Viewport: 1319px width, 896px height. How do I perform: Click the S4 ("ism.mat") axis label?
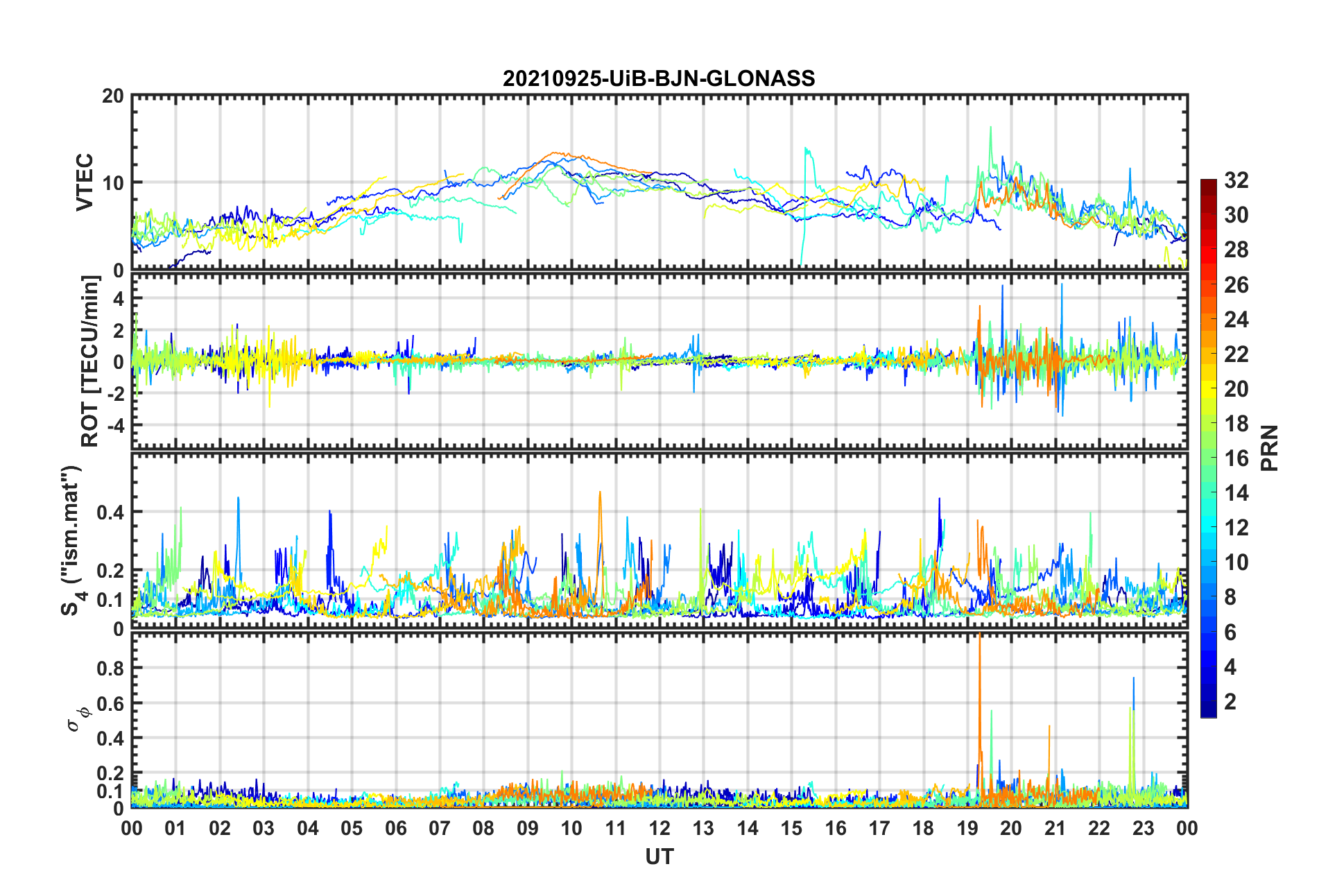[x=71, y=540]
